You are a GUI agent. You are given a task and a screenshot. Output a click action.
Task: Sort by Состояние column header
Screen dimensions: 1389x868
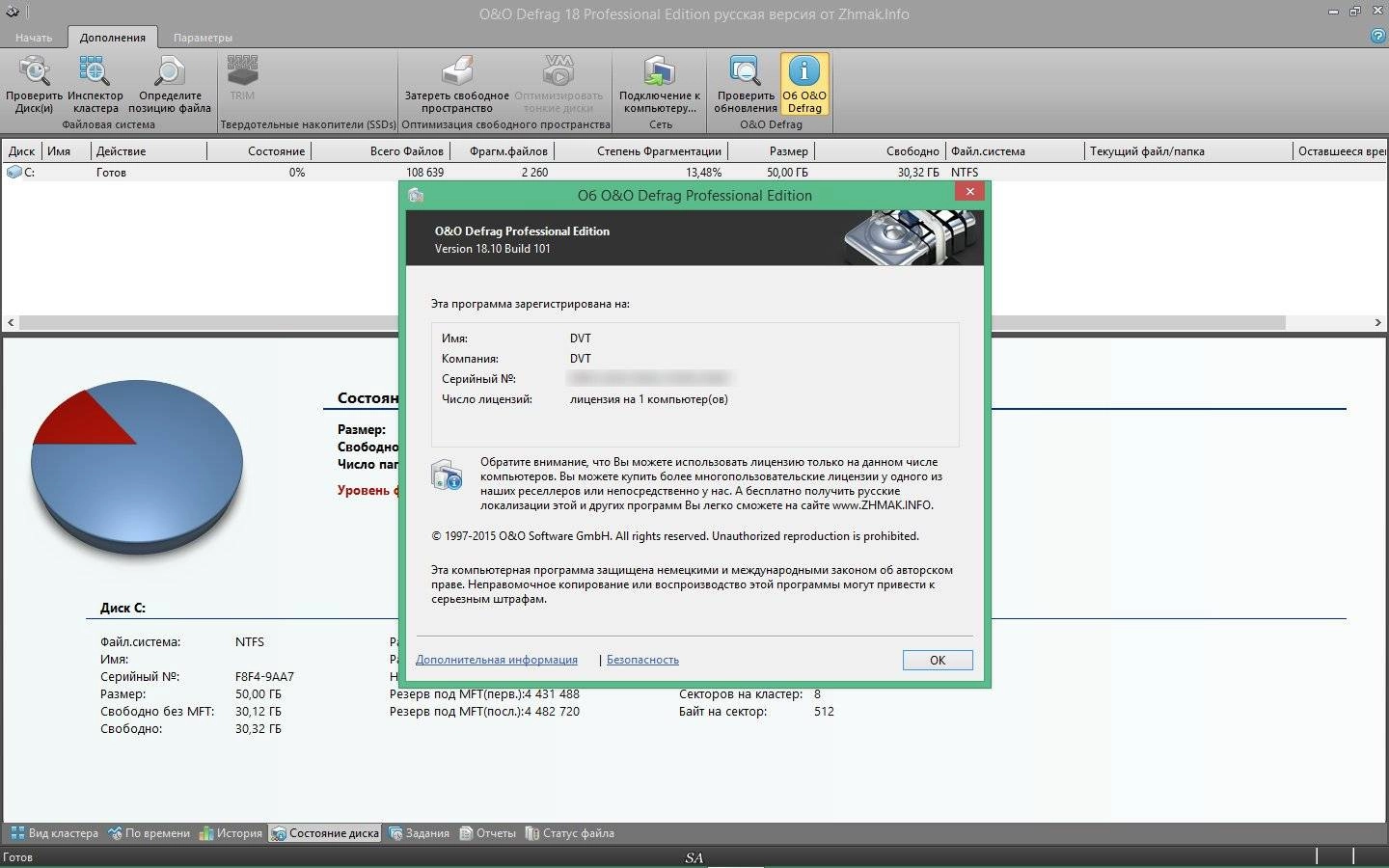pos(259,151)
